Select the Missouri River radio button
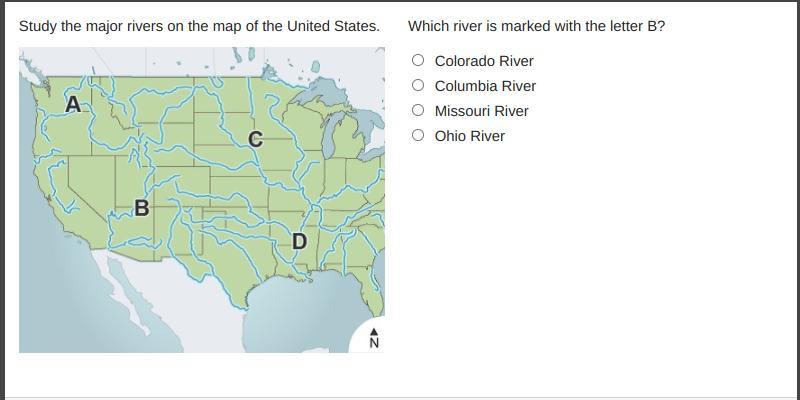This screenshot has width=800, height=400. point(418,110)
